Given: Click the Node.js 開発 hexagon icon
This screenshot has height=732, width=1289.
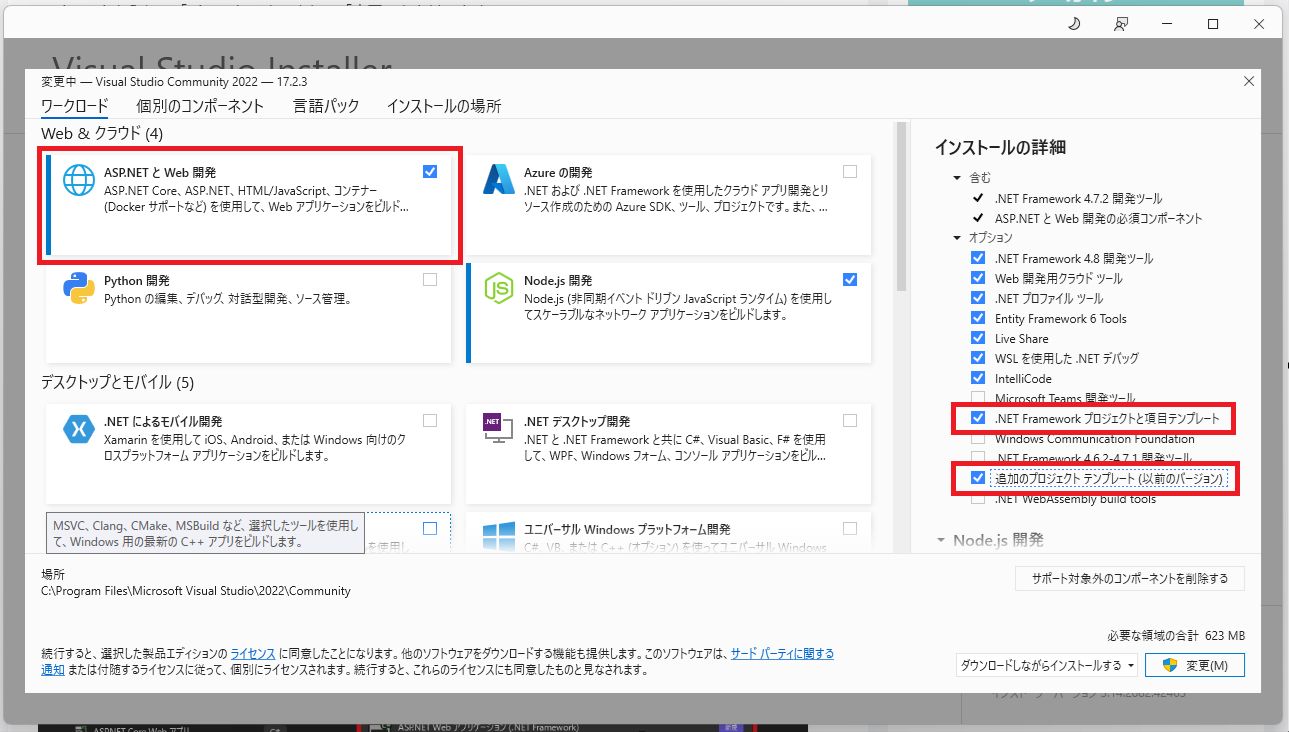Looking at the screenshot, I should point(498,288).
